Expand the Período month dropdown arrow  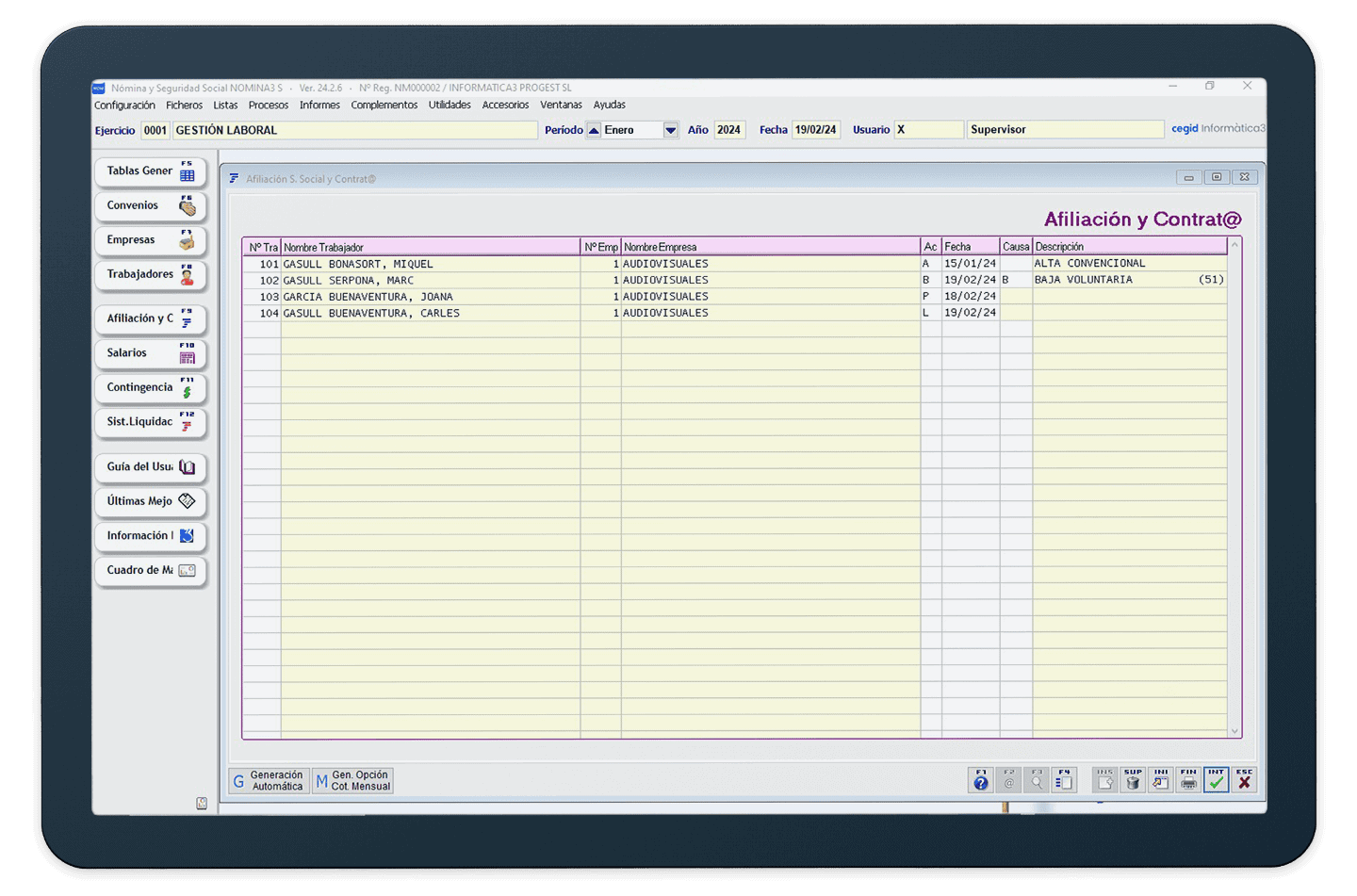670,130
